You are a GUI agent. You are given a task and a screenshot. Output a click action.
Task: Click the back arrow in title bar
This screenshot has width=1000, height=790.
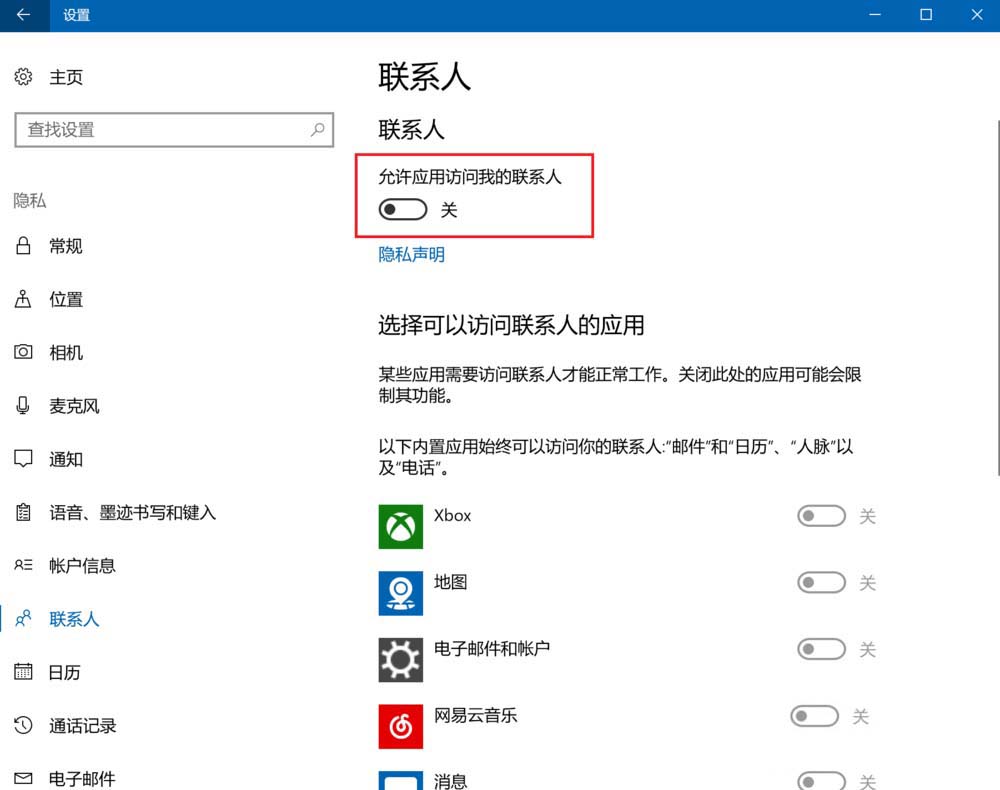[x=23, y=15]
